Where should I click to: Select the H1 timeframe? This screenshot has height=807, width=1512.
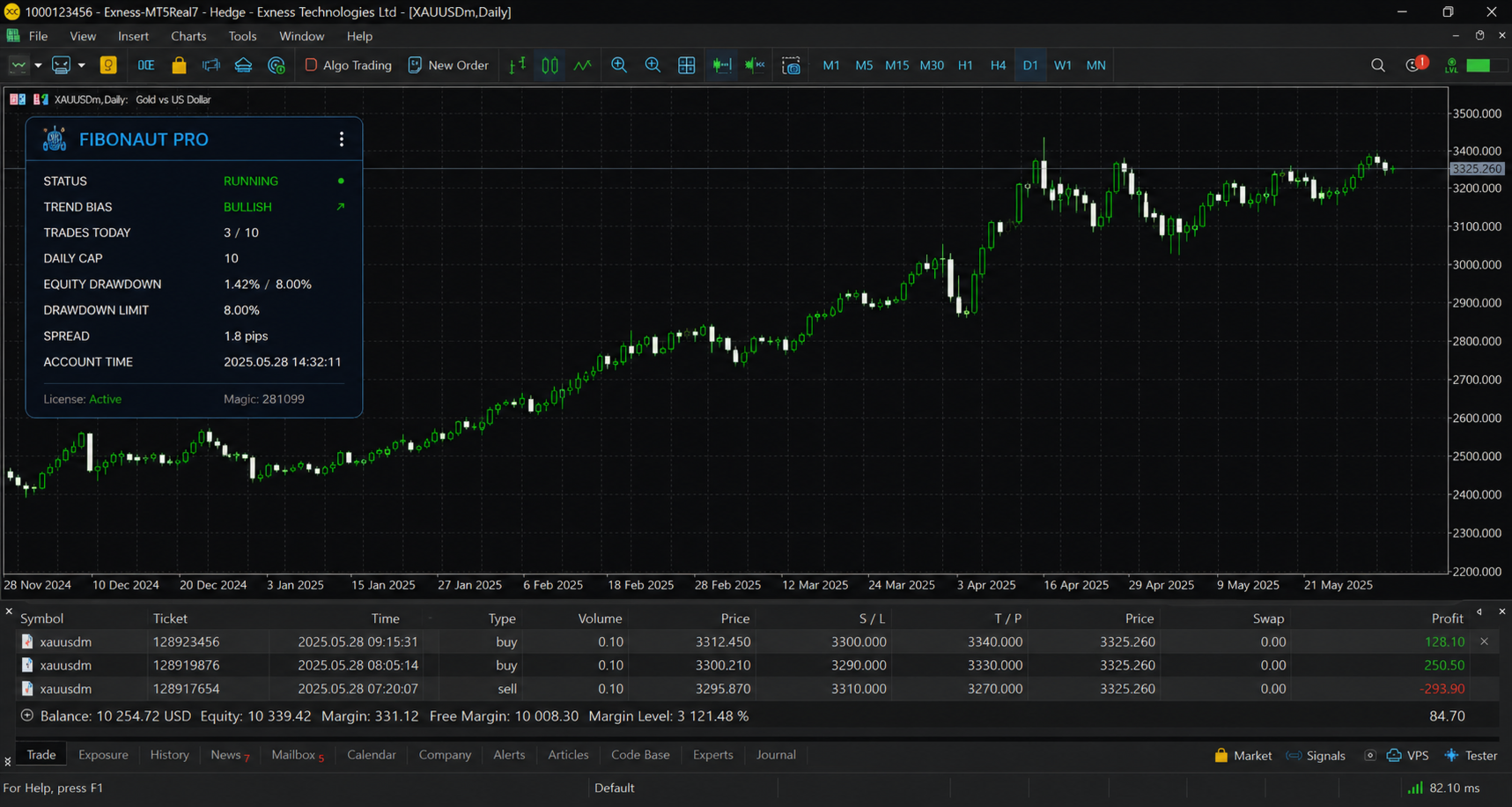point(965,65)
